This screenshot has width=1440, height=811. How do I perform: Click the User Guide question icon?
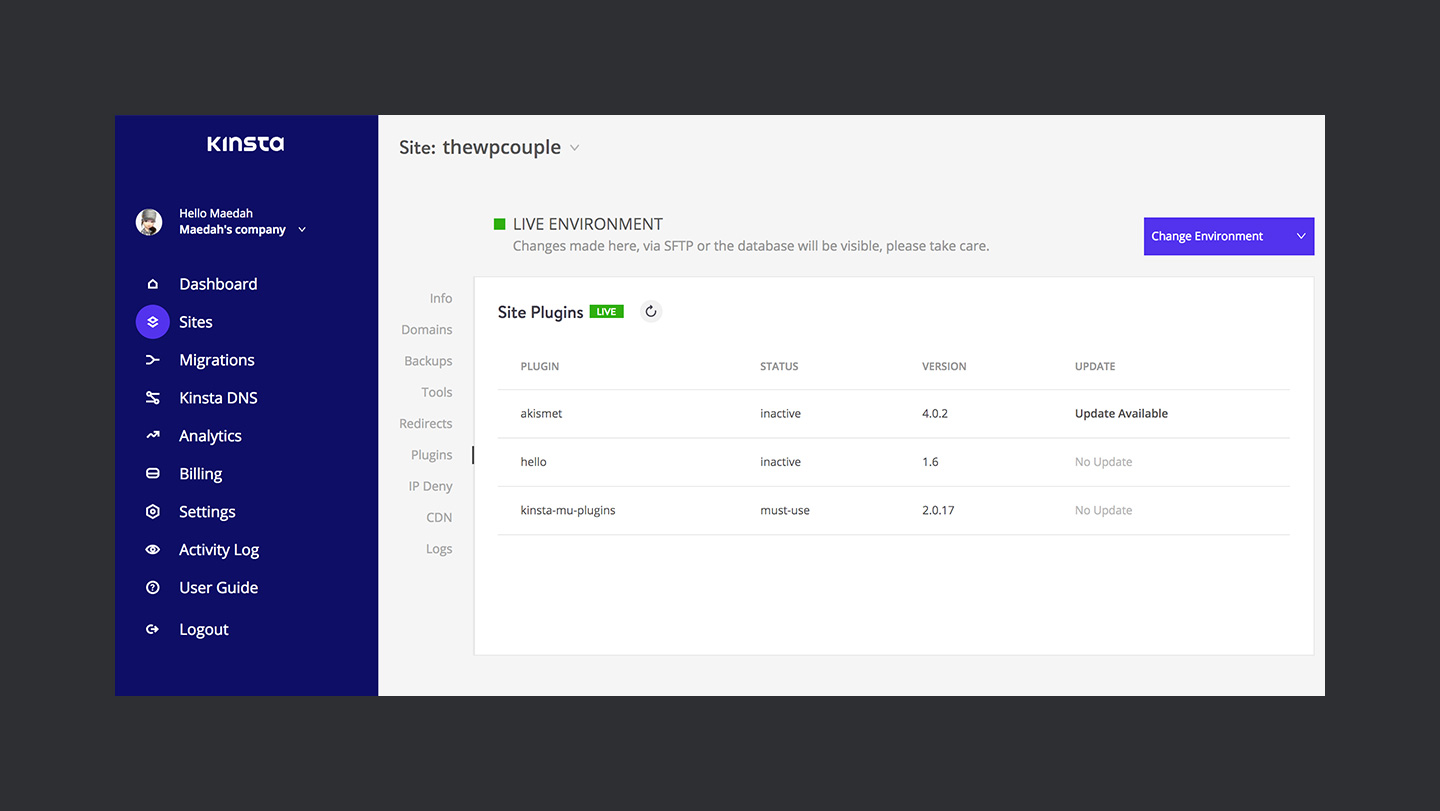coord(152,588)
